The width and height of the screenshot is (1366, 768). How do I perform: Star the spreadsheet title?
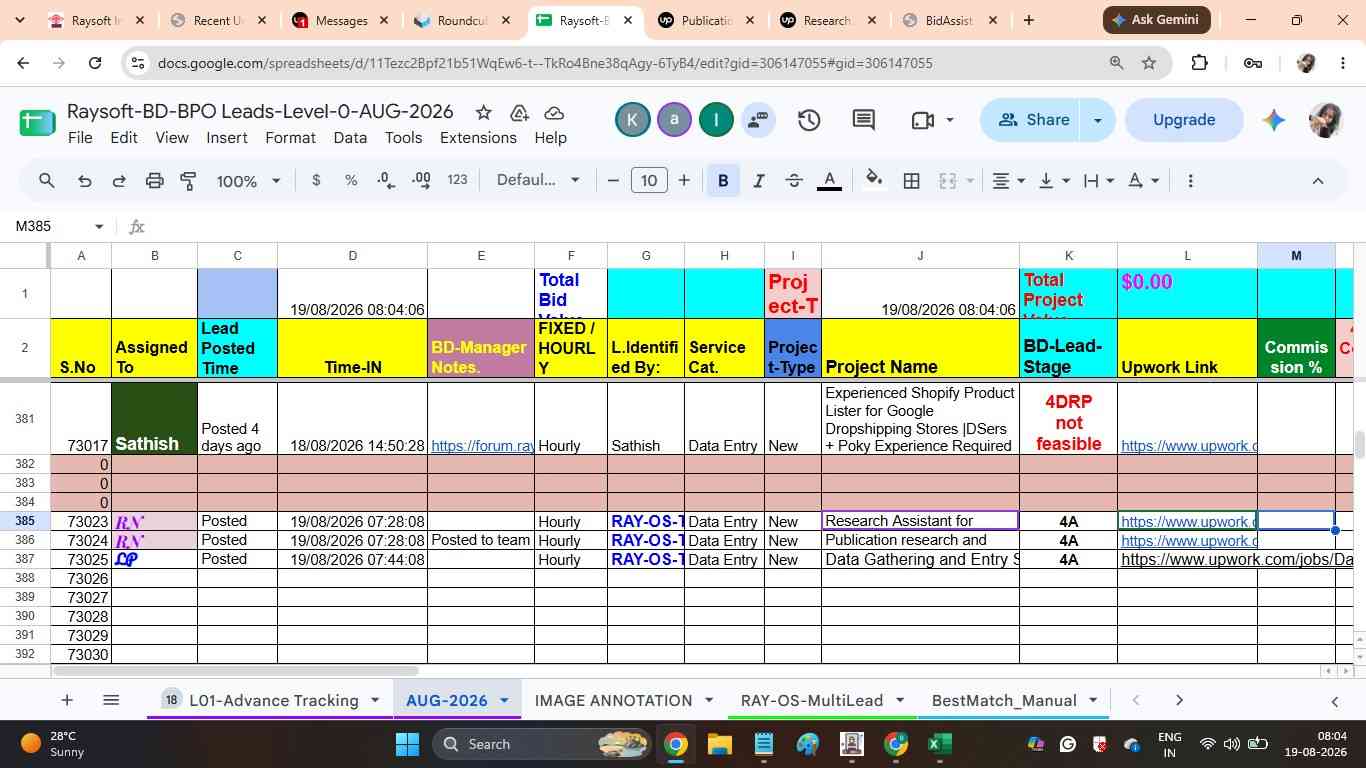[484, 112]
